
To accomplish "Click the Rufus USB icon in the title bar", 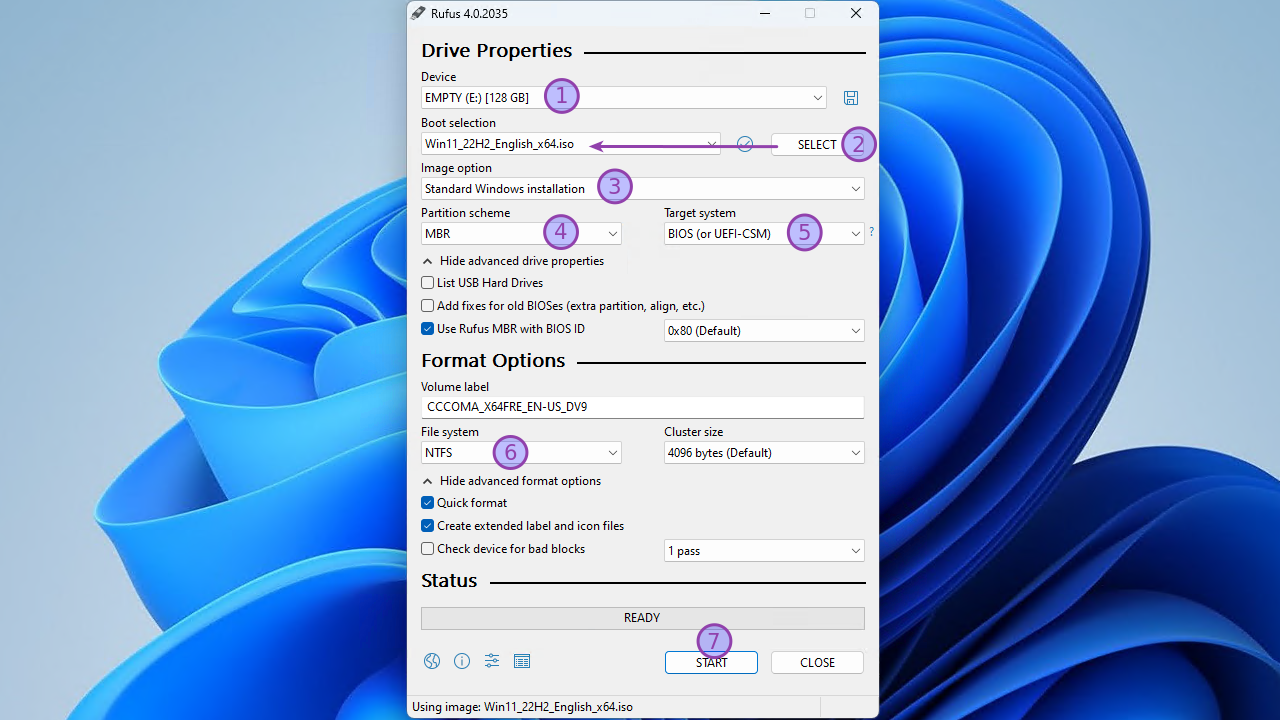I will point(418,13).
